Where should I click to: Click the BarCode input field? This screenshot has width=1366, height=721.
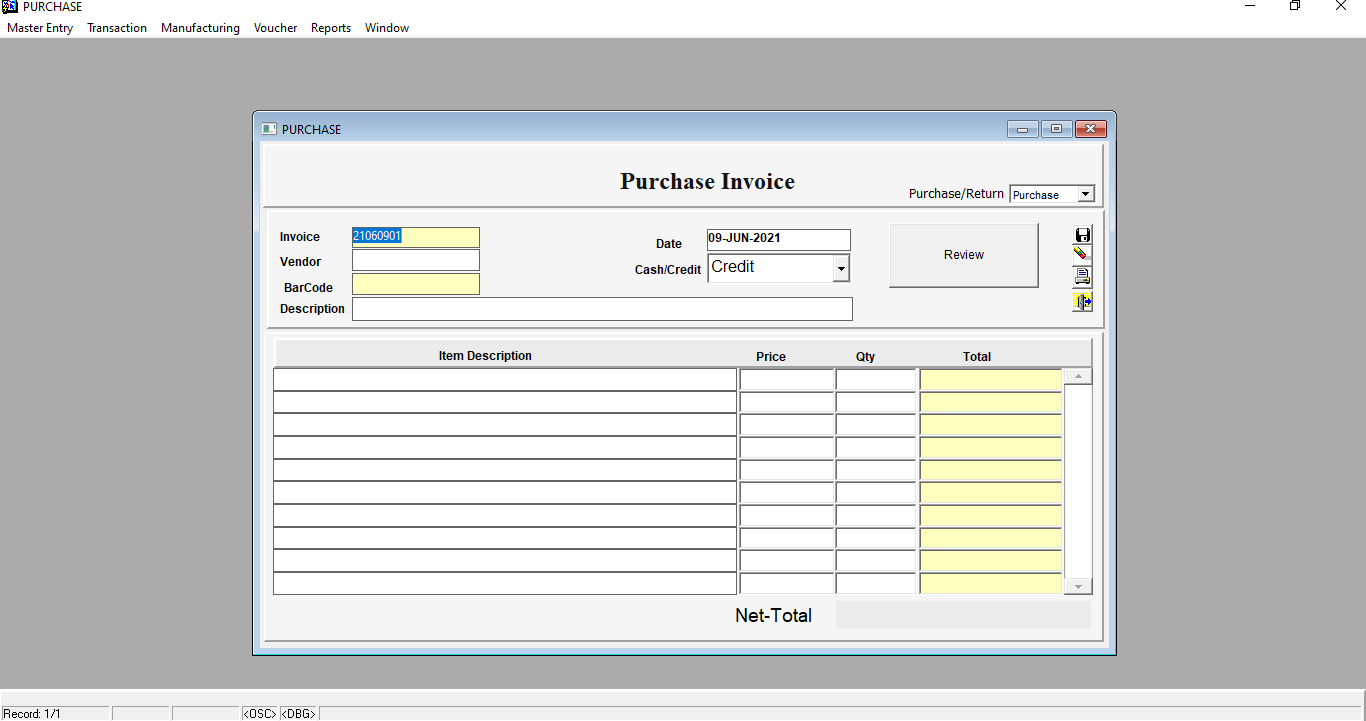(415, 284)
